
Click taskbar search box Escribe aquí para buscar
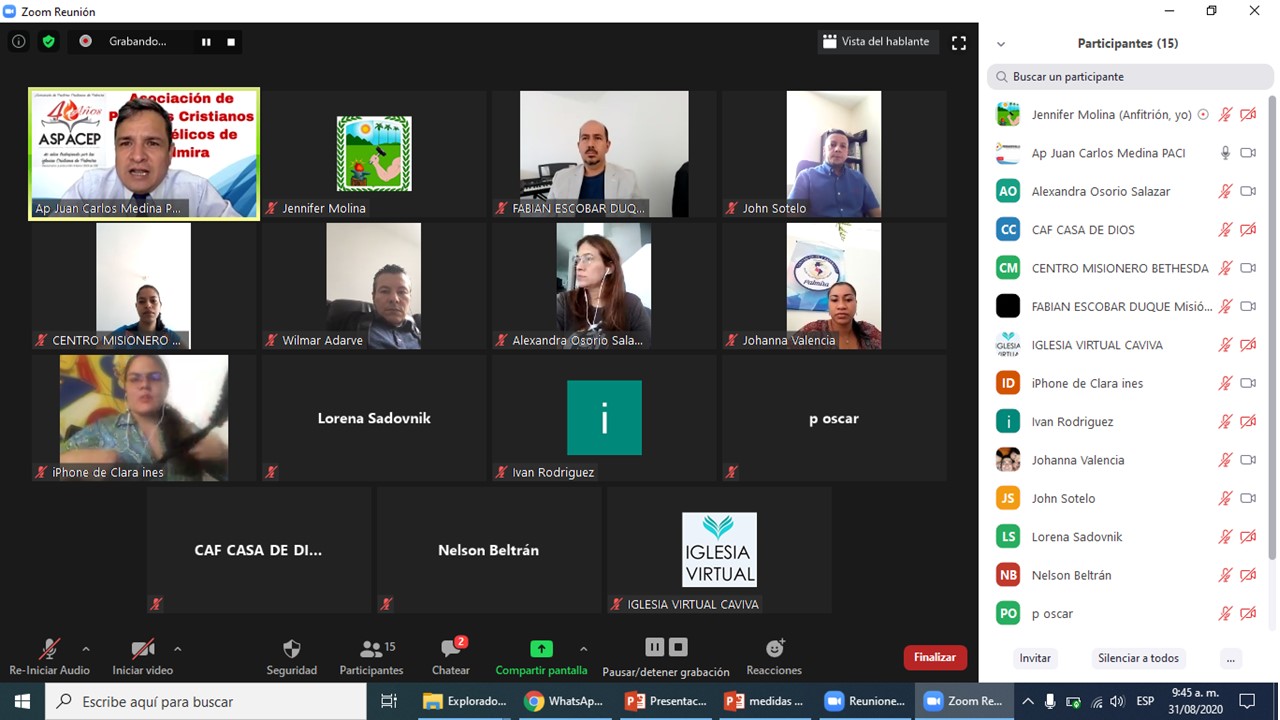(x=206, y=701)
